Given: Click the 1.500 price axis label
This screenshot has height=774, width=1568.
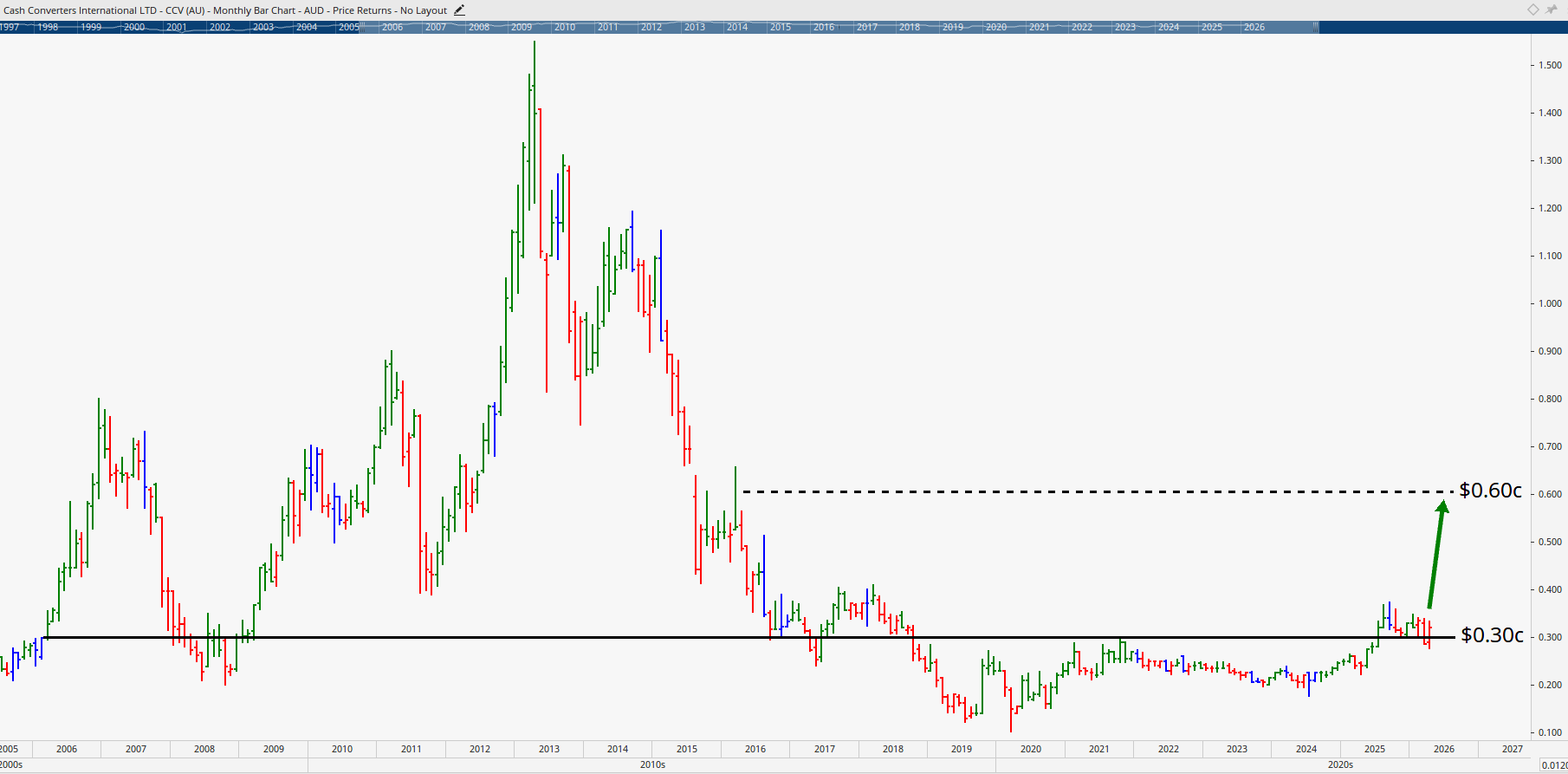Looking at the screenshot, I should pos(1550,65).
